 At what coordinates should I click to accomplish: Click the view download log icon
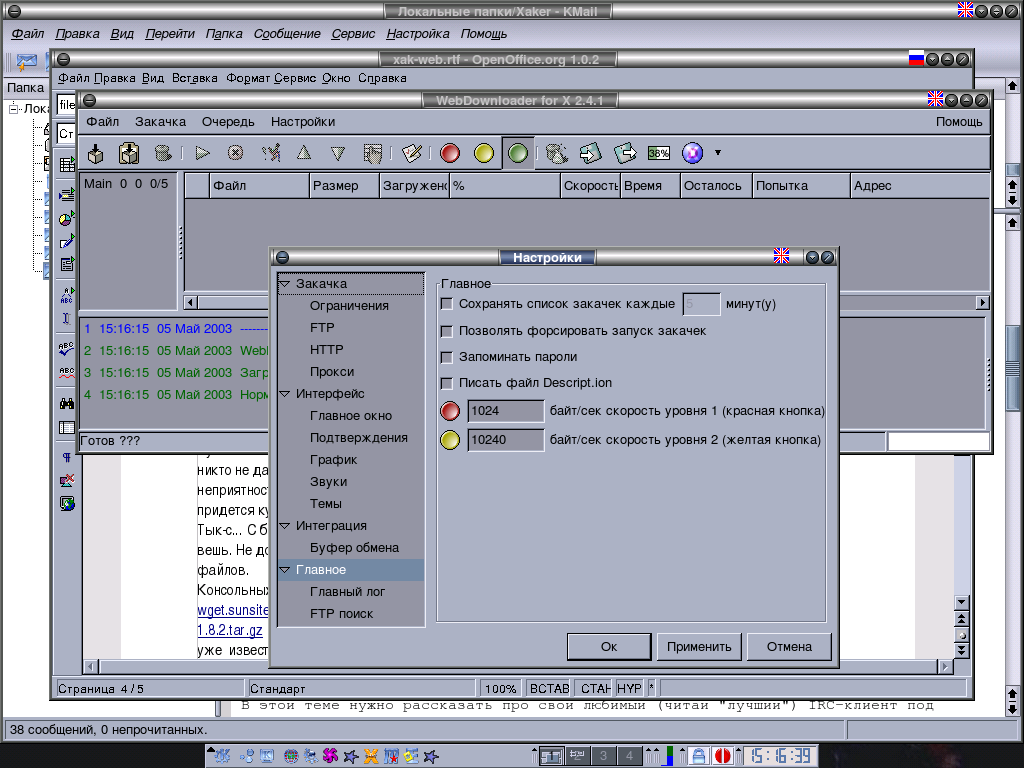[372, 153]
